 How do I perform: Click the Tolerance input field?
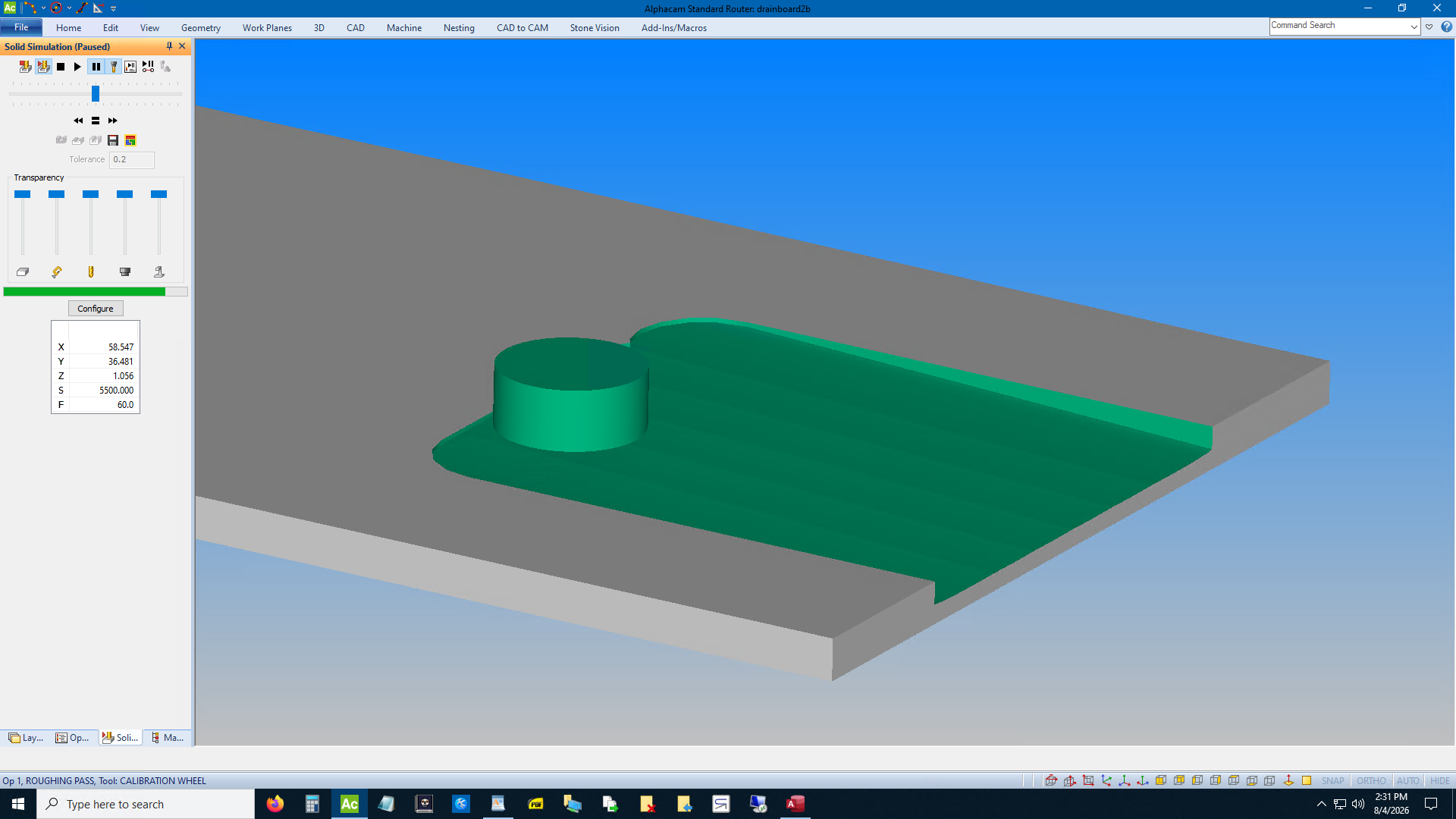[x=132, y=159]
